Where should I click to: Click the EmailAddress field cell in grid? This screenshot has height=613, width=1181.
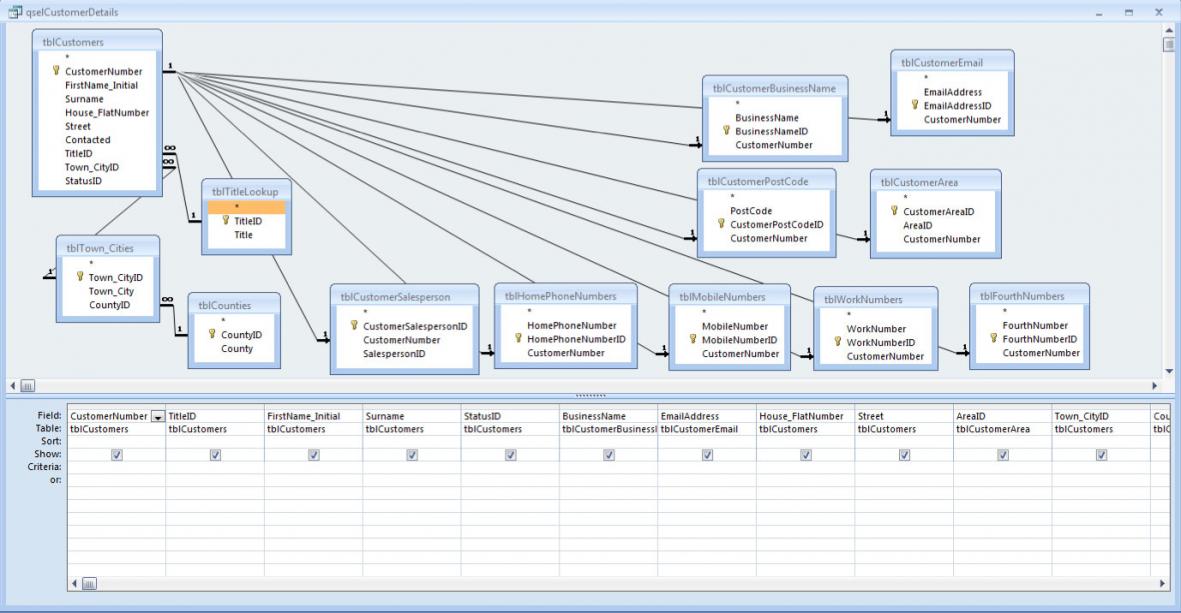pyautogui.click(x=707, y=416)
